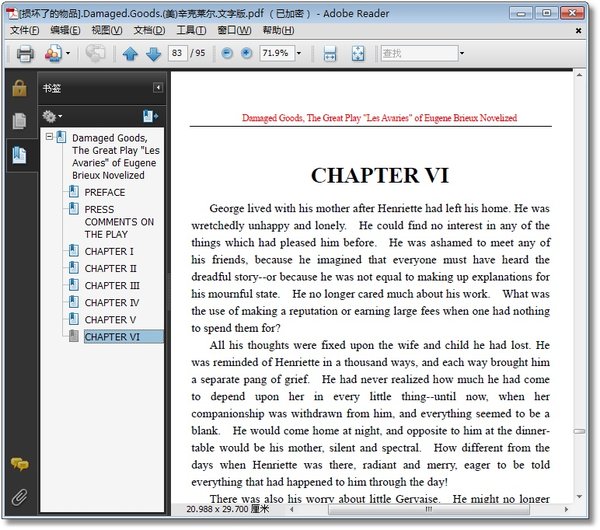Jump to CHAPTER II bookmark
This screenshot has height=530, width=600.
111,269
